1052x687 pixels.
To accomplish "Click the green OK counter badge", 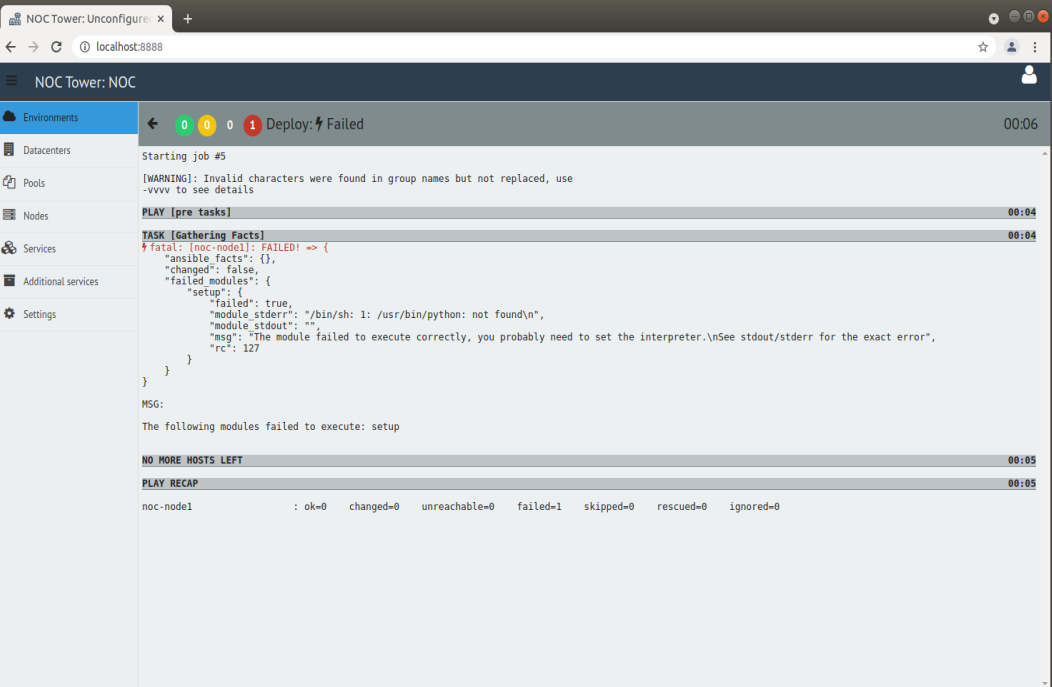I will (x=185, y=125).
